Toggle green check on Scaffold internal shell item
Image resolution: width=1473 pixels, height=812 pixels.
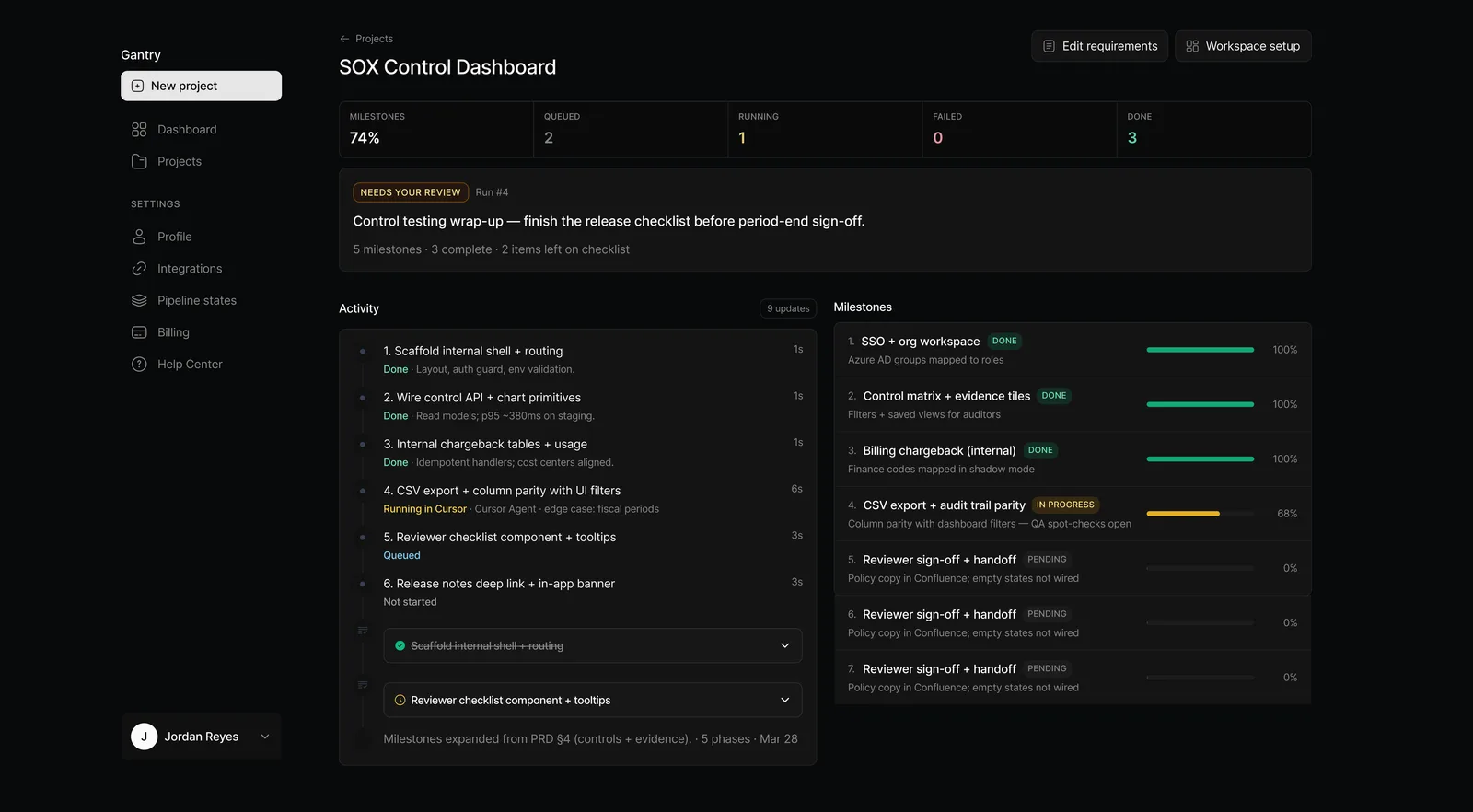pos(400,646)
